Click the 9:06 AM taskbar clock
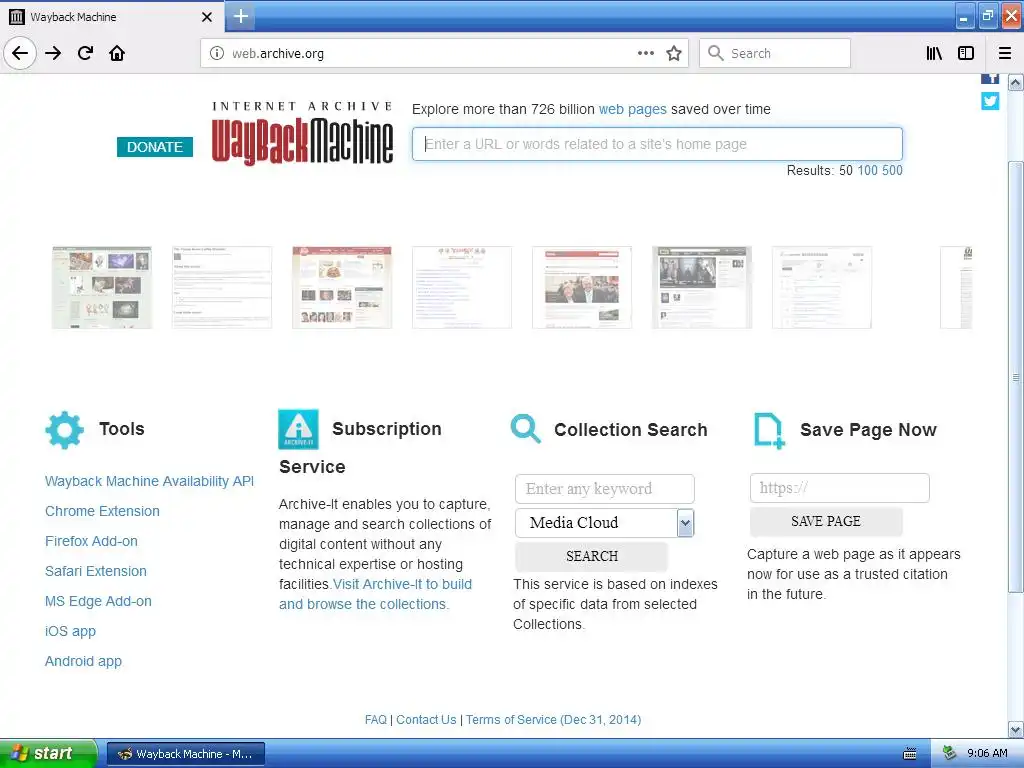Image resolution: width=1024 pixels, height=768 pixels. point(987,754)
